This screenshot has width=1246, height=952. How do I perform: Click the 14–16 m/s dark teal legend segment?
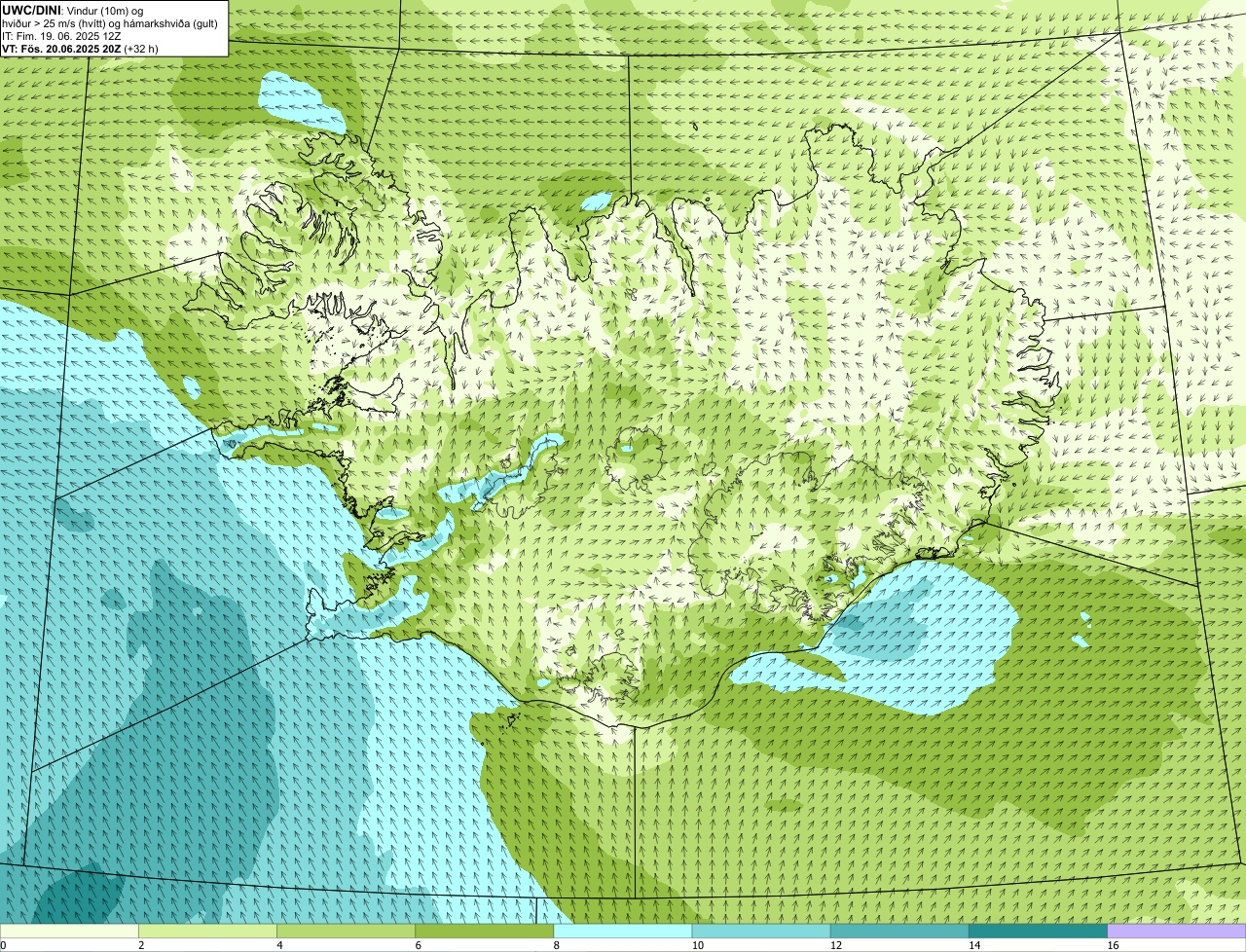tap(1039, 932)
